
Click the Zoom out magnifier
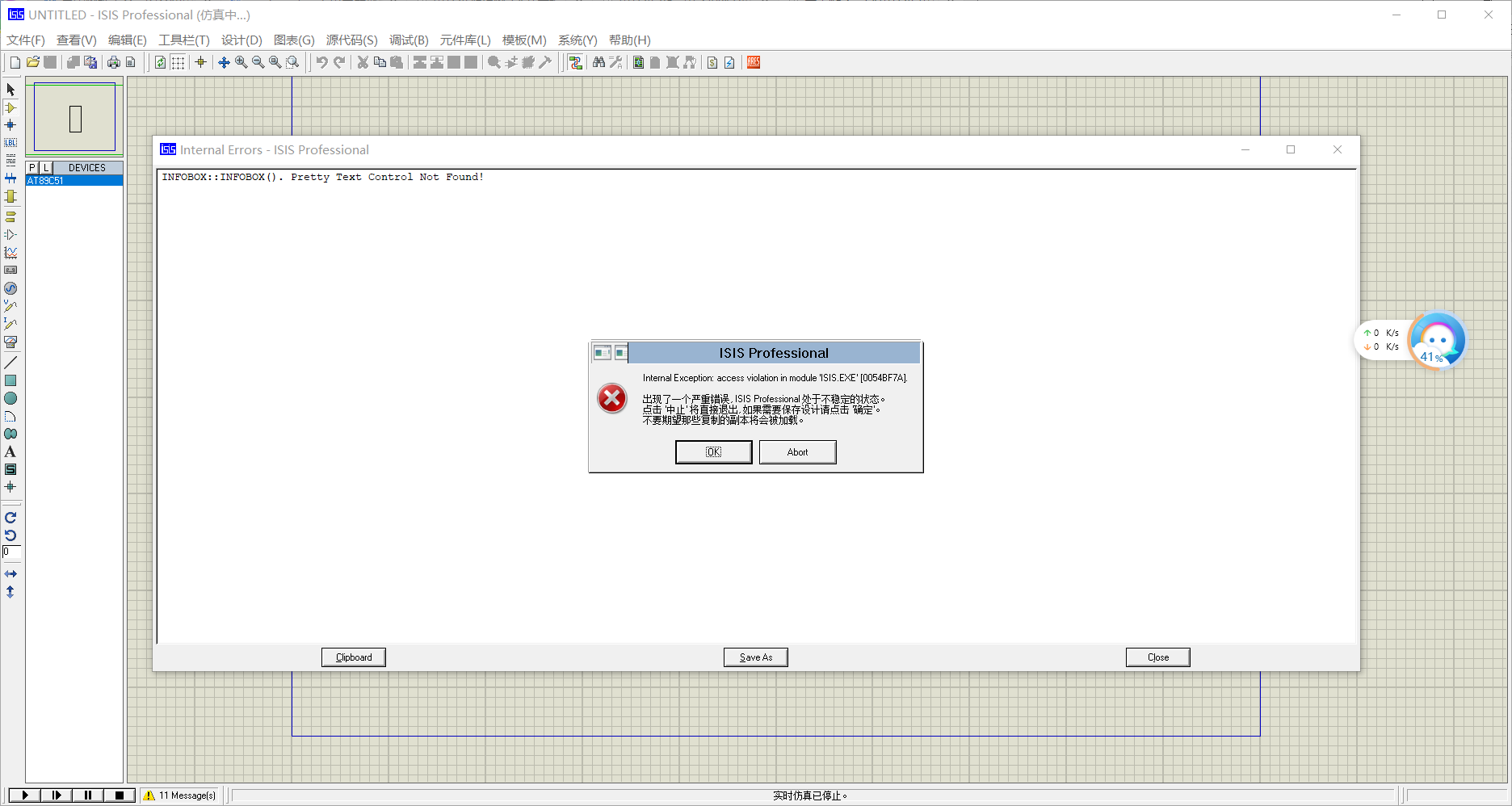pos(258,62)
